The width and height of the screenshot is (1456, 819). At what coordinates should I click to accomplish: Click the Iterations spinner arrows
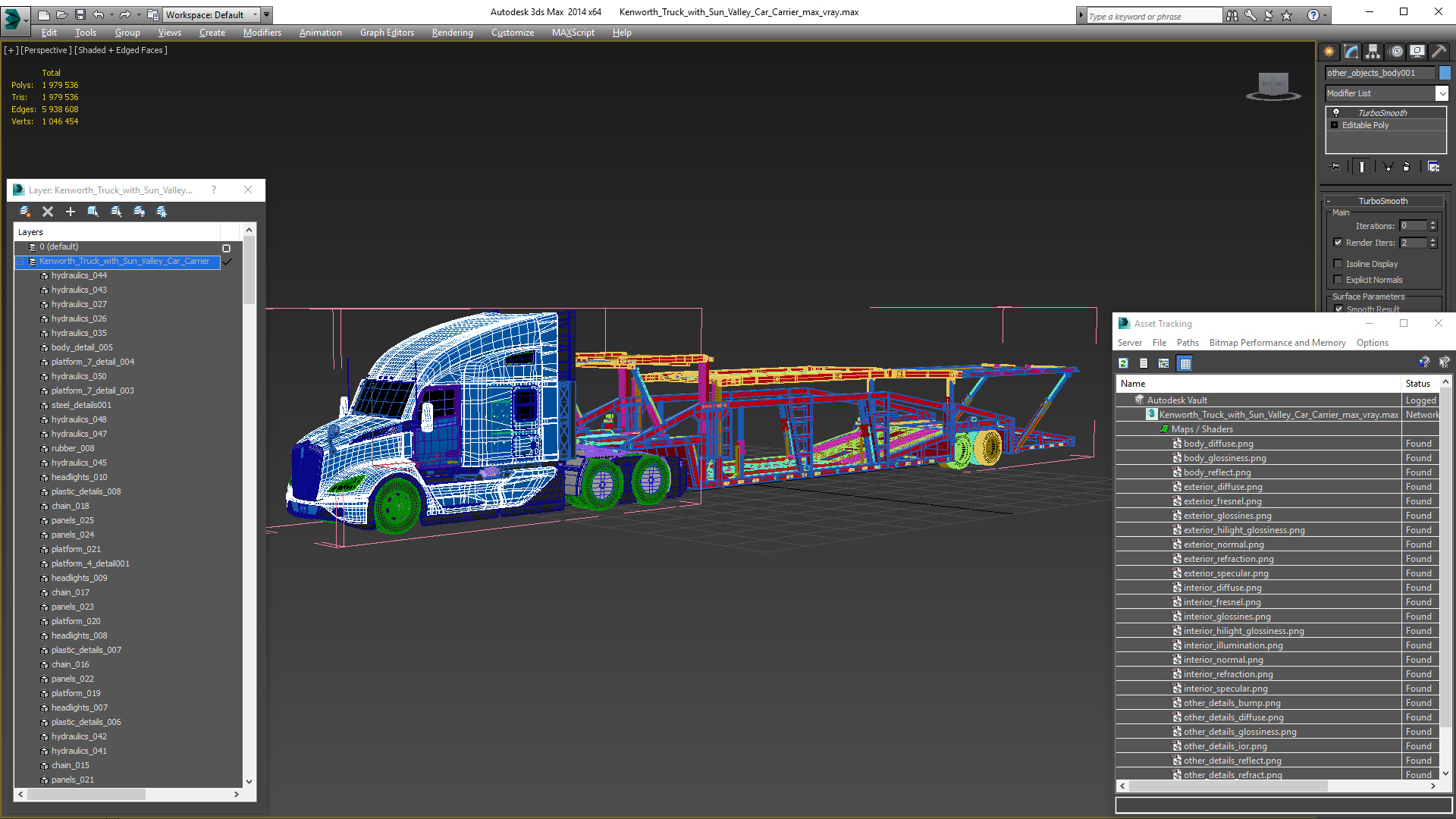(1432, 226)
